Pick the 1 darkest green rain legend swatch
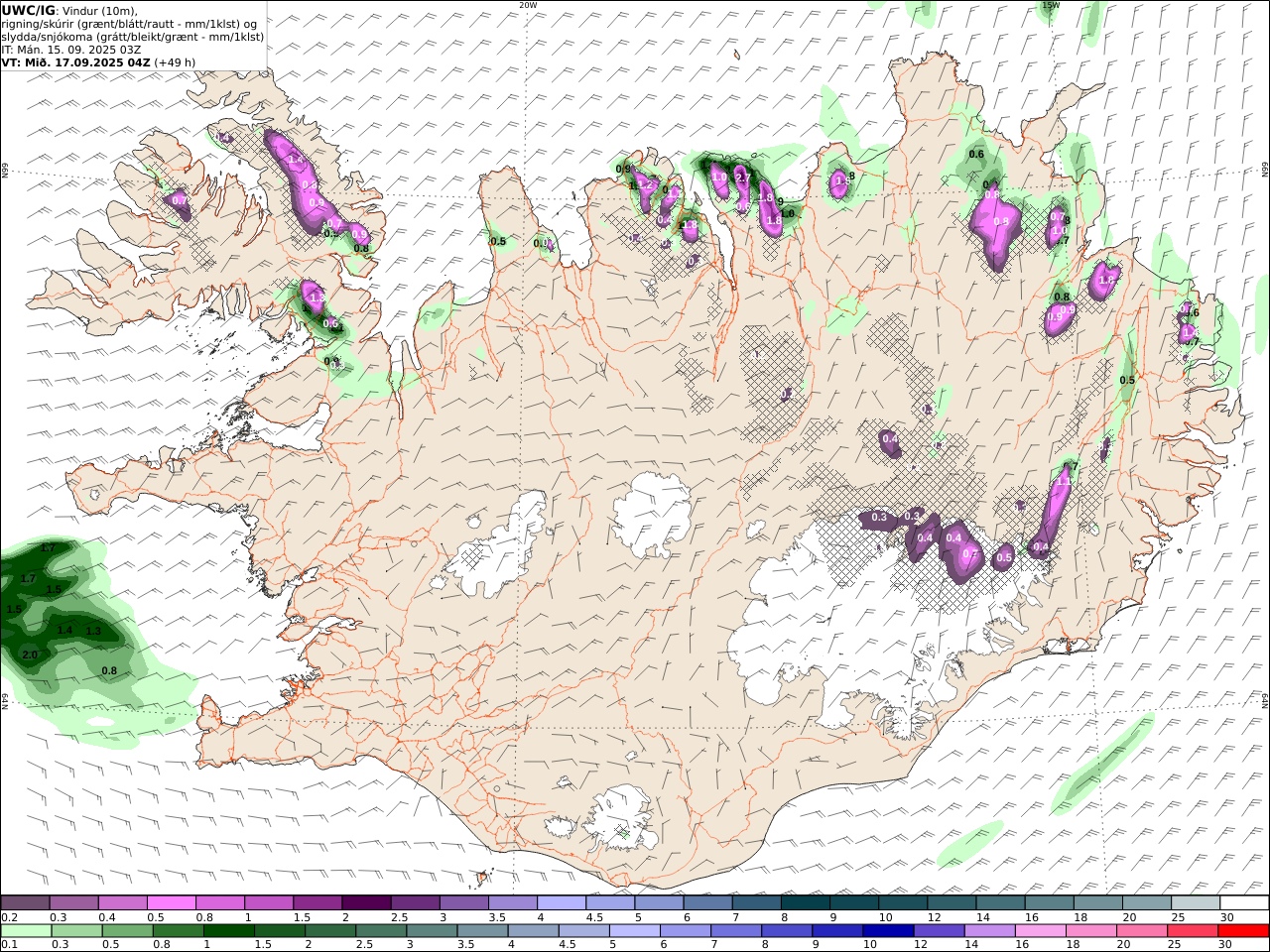 [228, 930]
